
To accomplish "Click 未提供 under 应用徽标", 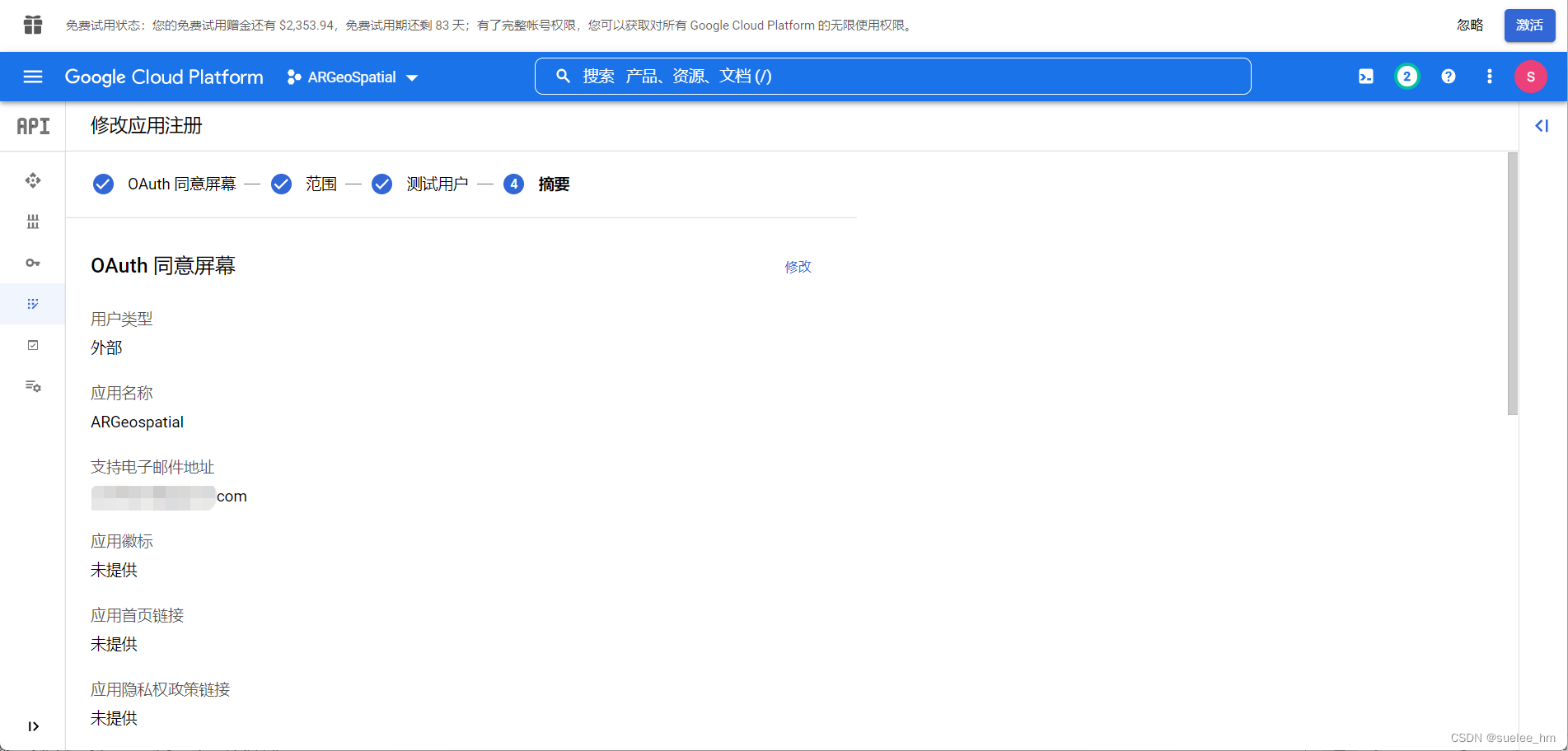I will tap(114, 571).
